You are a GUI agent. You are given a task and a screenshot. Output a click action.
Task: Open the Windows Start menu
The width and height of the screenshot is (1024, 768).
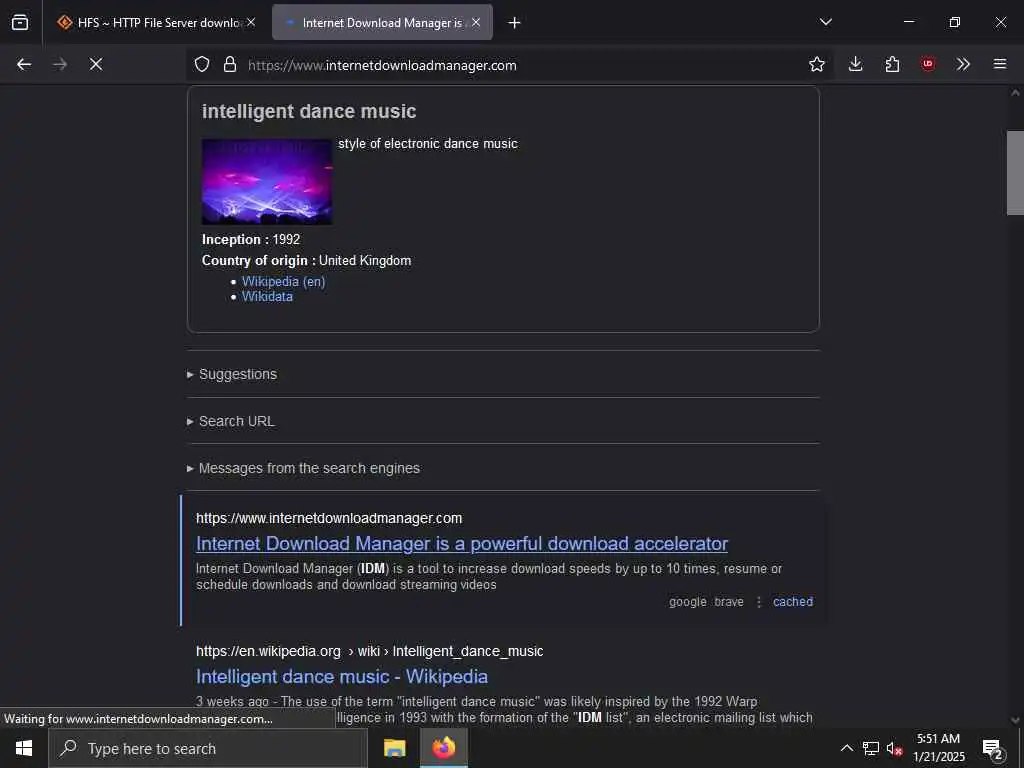[24, 748]
